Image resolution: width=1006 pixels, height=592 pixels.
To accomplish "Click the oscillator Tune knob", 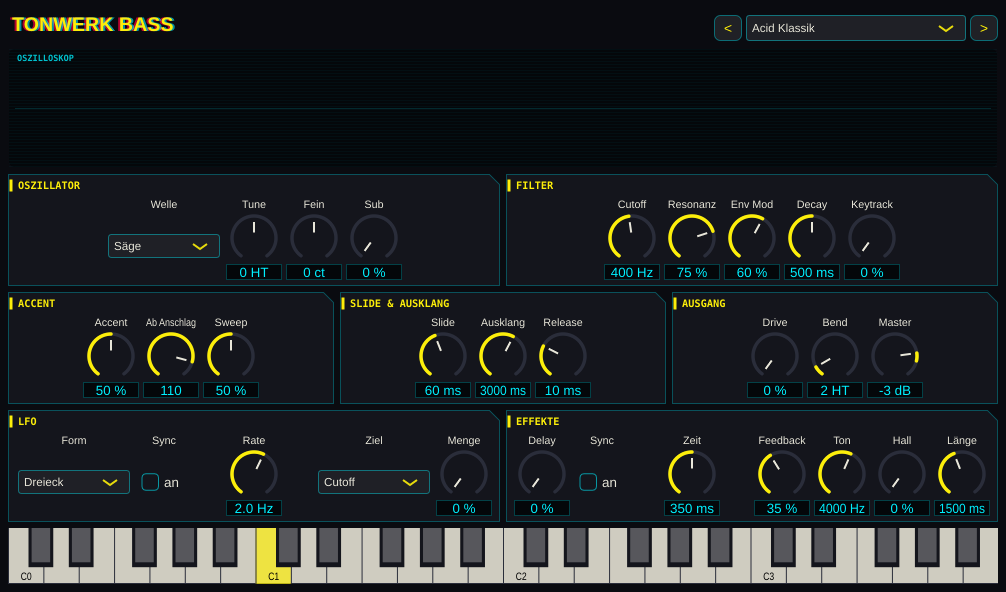I will coord(254,238).
